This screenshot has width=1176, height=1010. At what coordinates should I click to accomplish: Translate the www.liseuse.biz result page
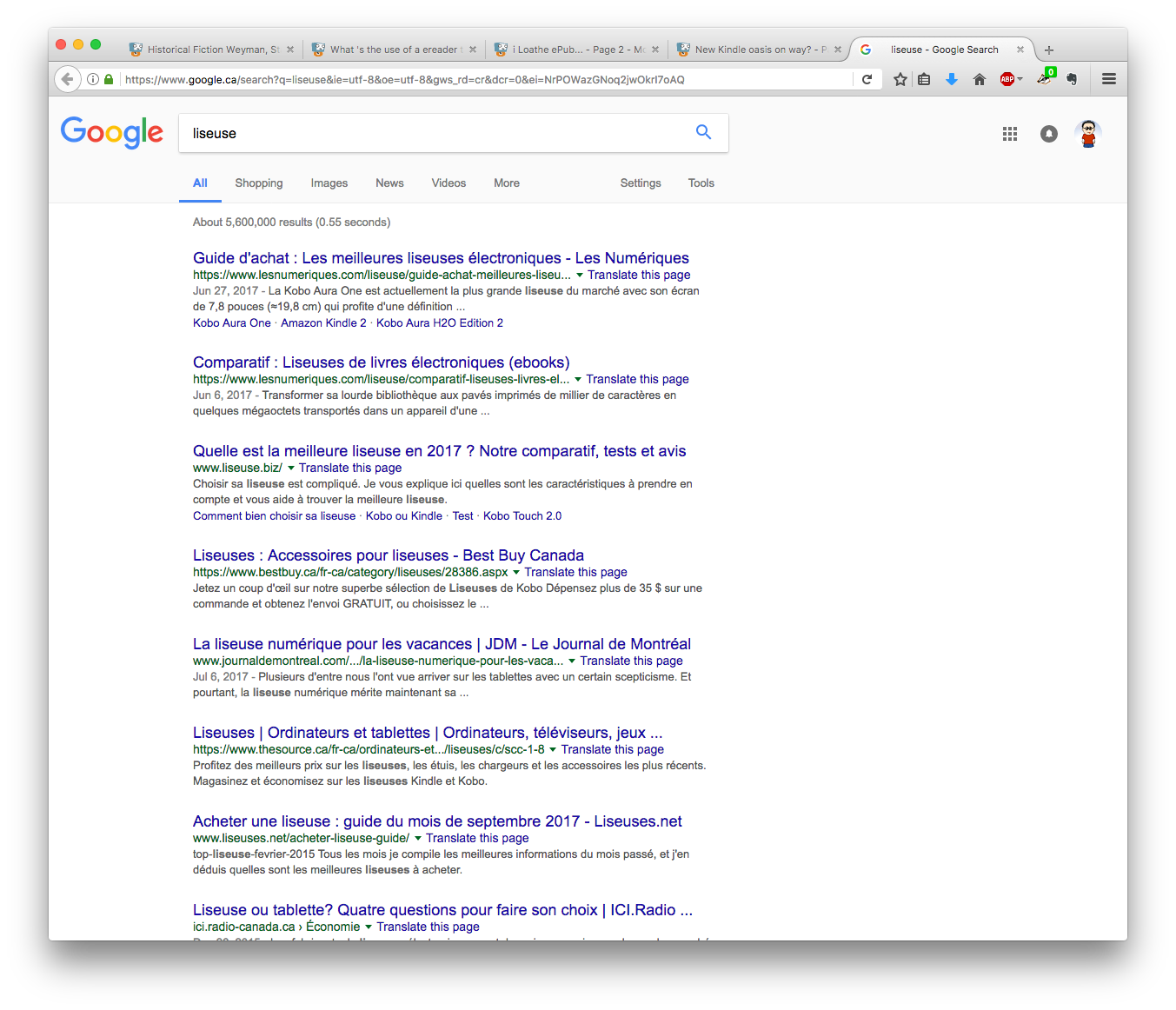(x=350, y=468)
